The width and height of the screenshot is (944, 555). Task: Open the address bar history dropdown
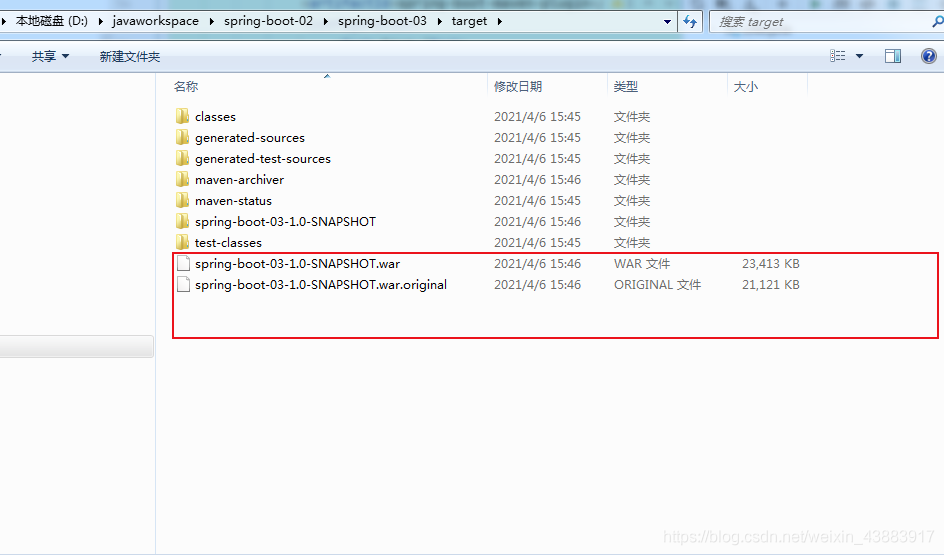(x=667, y=22)
